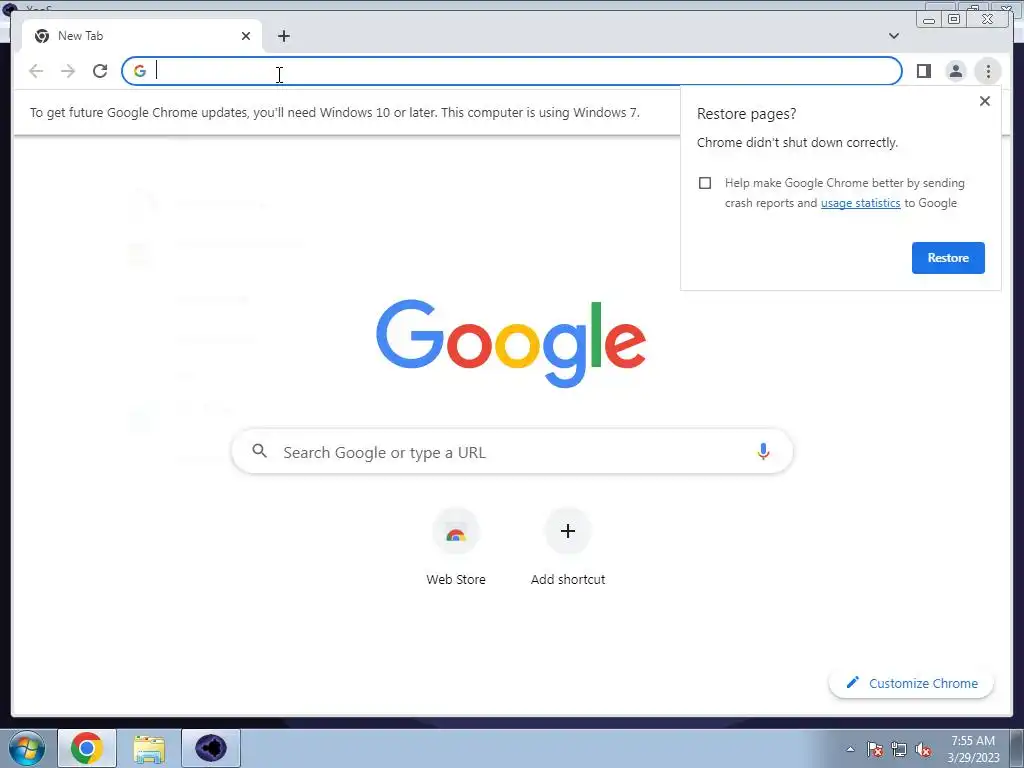Image resolution: width=1024 pixels, height=768 pixels.
Task: Reload the current page
Action: [x=100, y=71]
